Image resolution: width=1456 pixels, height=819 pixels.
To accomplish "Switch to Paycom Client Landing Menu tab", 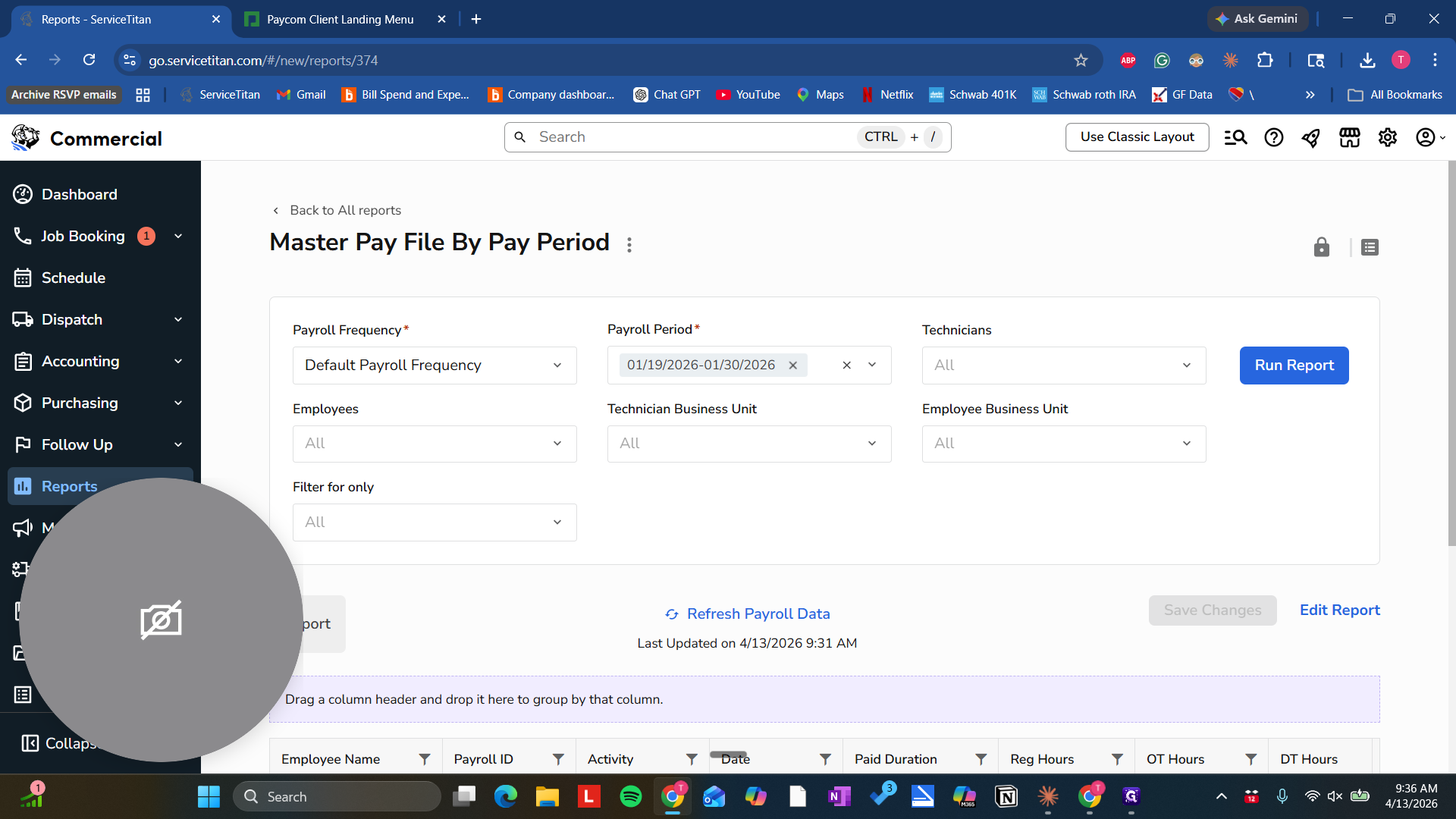I will point(340,19).
